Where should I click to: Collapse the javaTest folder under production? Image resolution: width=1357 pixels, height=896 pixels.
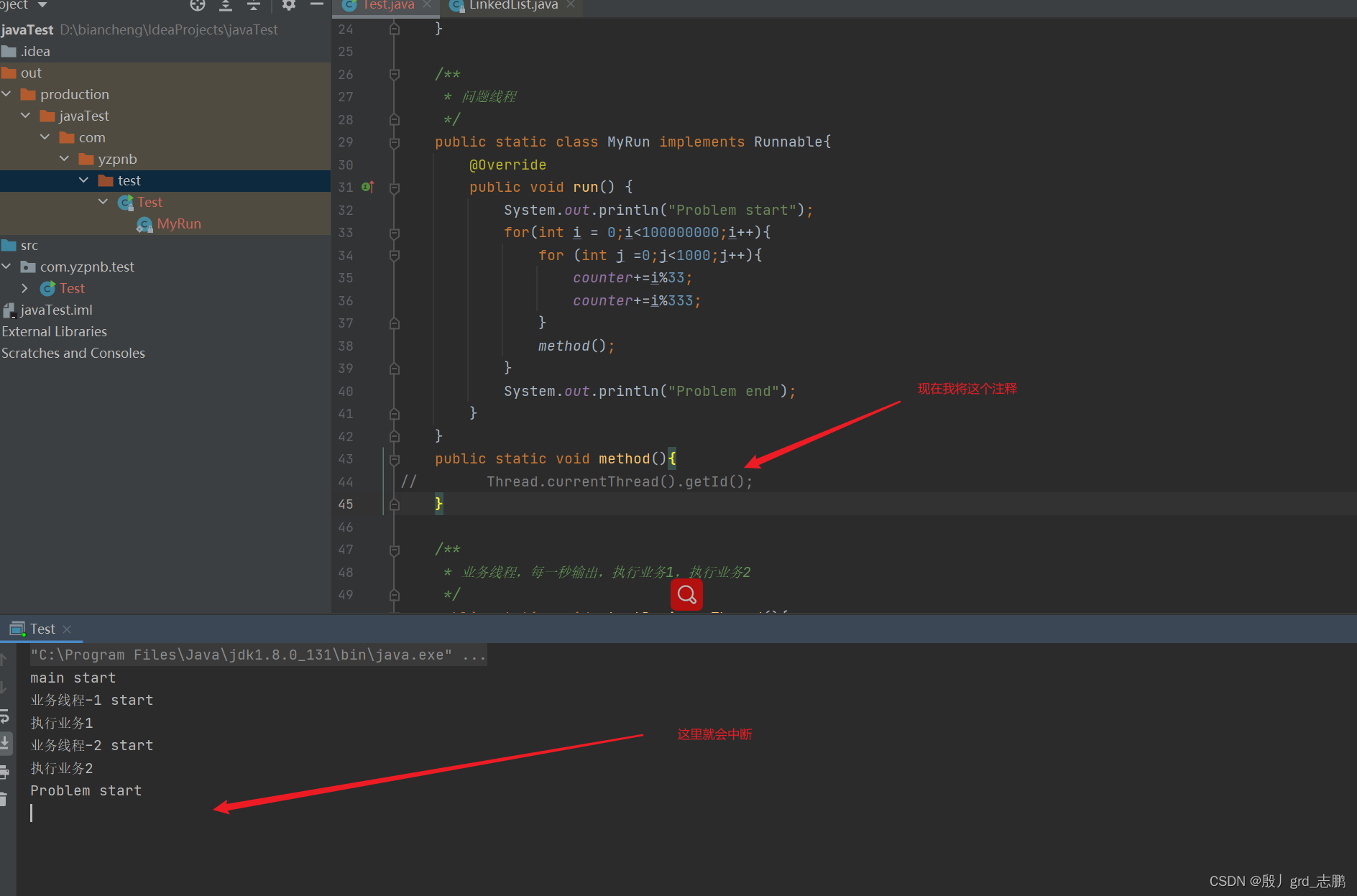pyautogui.click(x=26, y=116)
